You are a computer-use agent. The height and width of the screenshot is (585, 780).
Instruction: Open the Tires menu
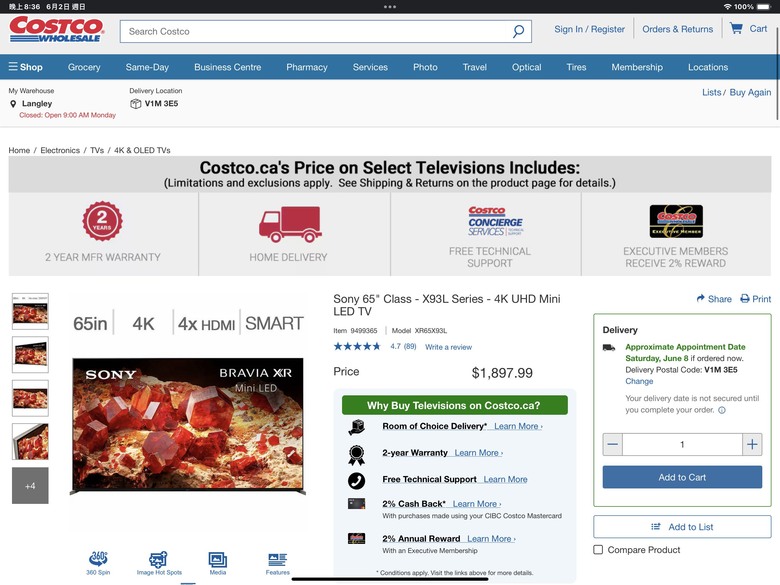point(576,67)
